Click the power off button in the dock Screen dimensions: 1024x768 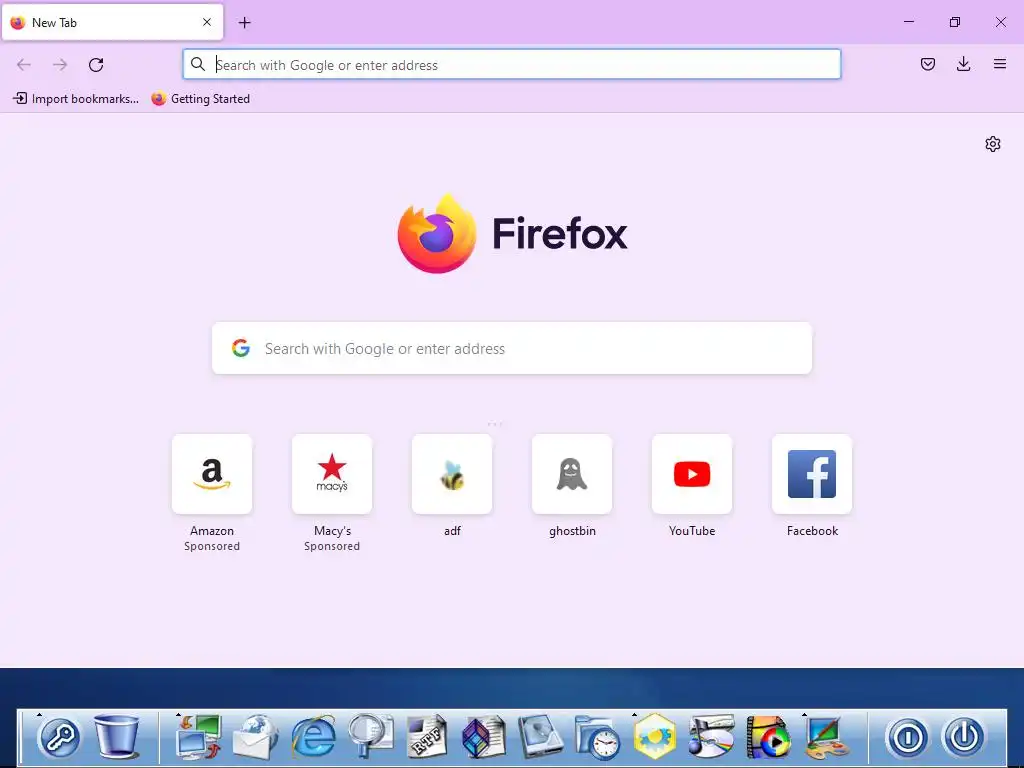tap(965, 738)
